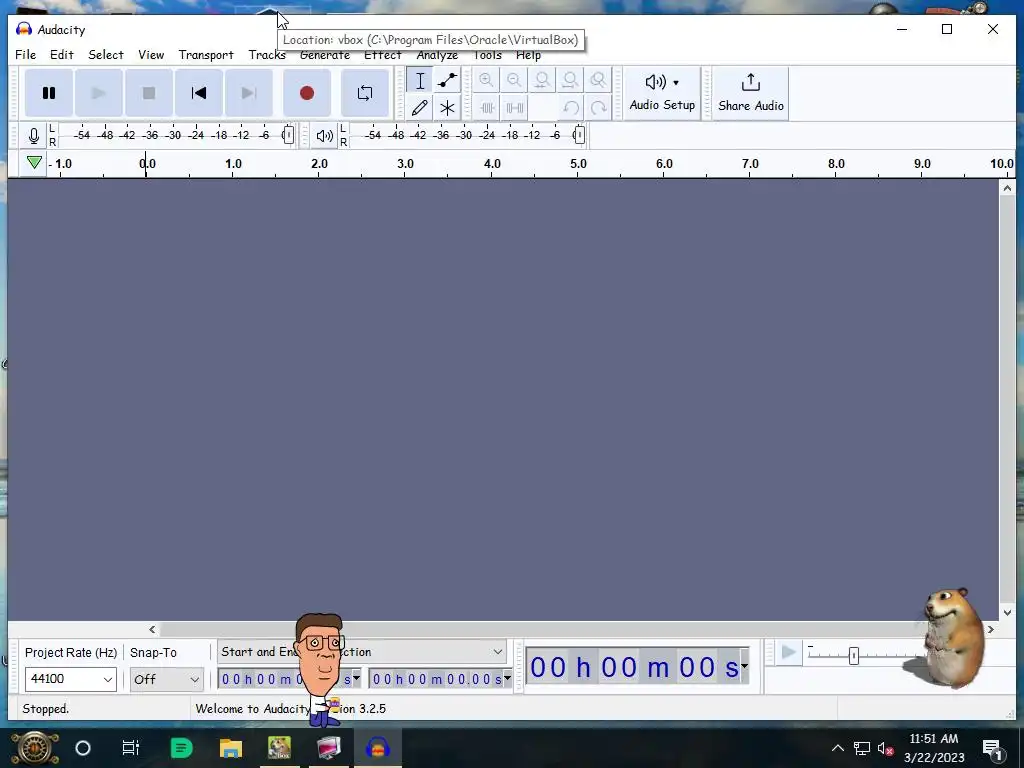Skip to Start of project
Screen dimensions: 1024x768
[x=199, y=93]
